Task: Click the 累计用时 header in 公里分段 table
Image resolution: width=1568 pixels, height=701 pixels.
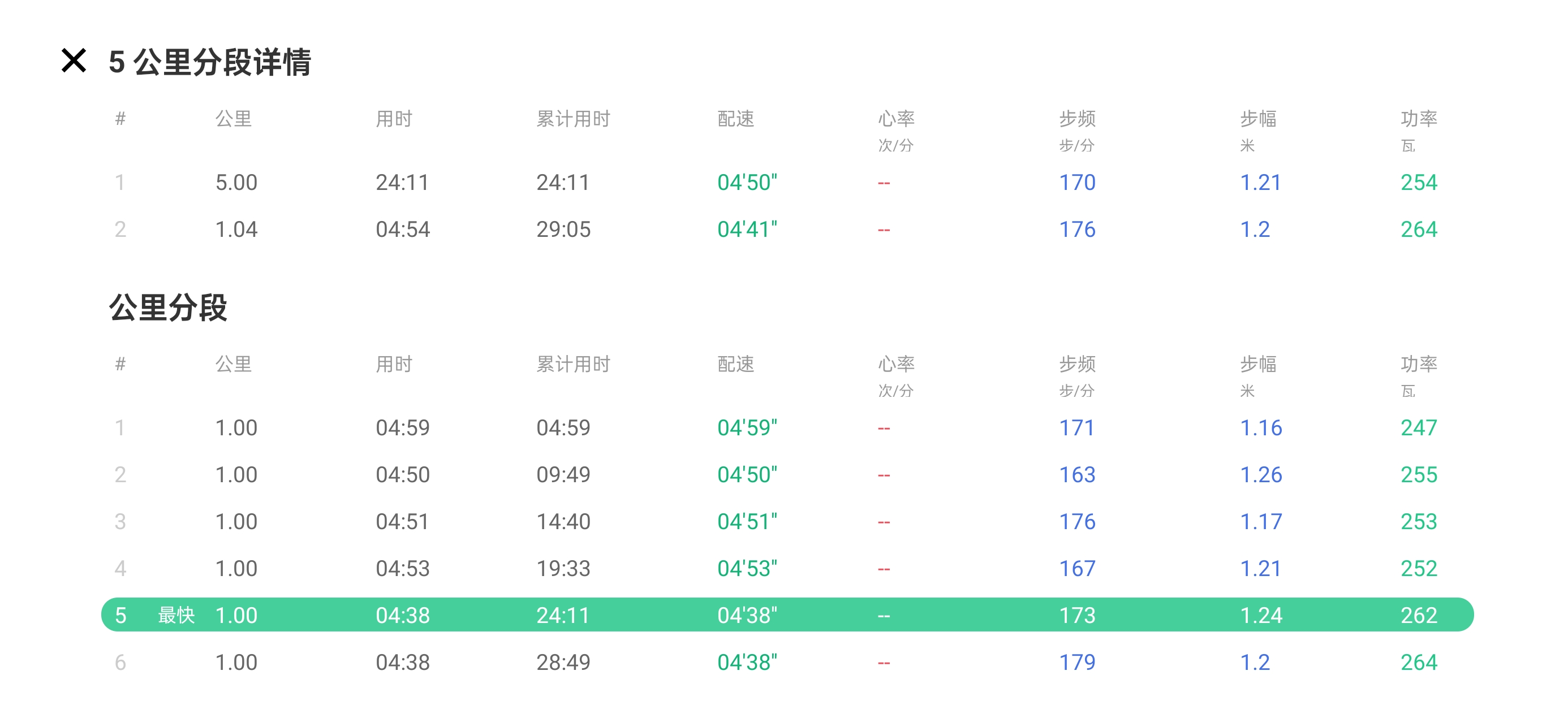Action: [573, 364]
